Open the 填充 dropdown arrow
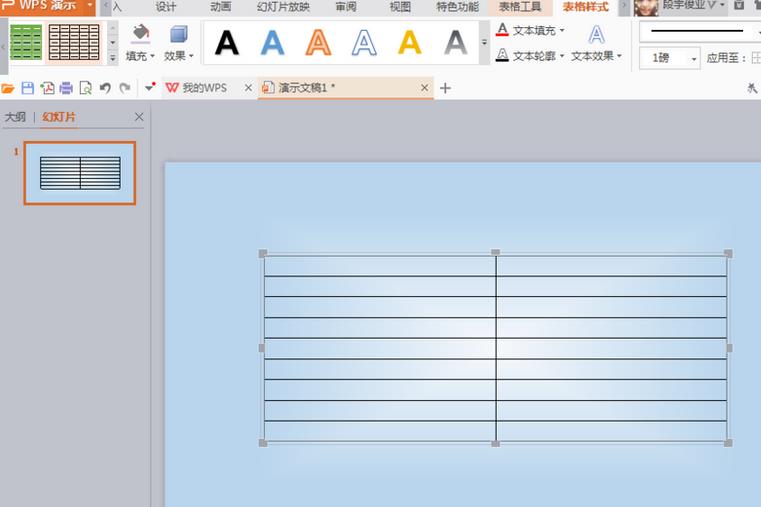 (152, 56)
